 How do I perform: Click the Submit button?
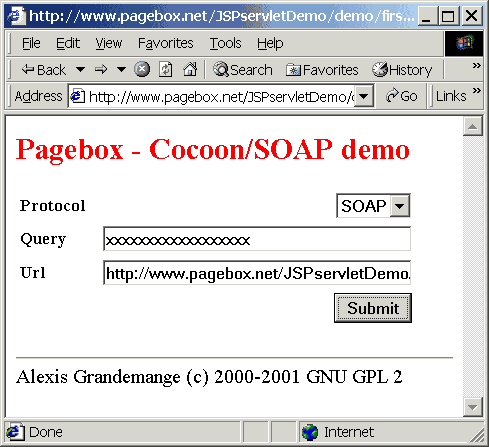pyautogui.click(x=373, y=308)
